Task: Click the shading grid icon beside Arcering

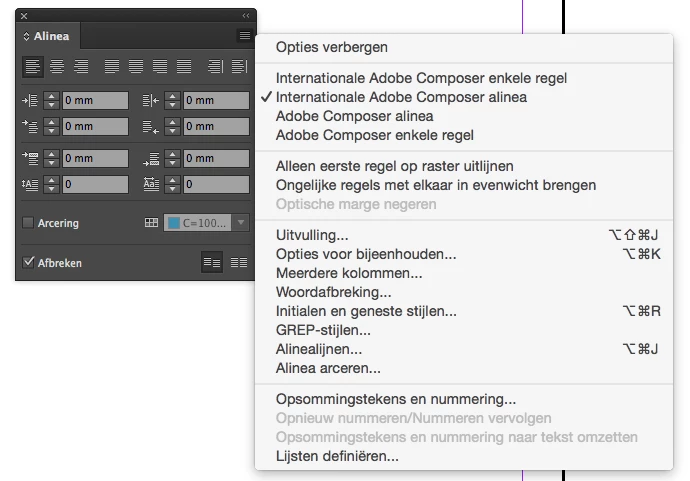Action: click(x=151, y=223)
